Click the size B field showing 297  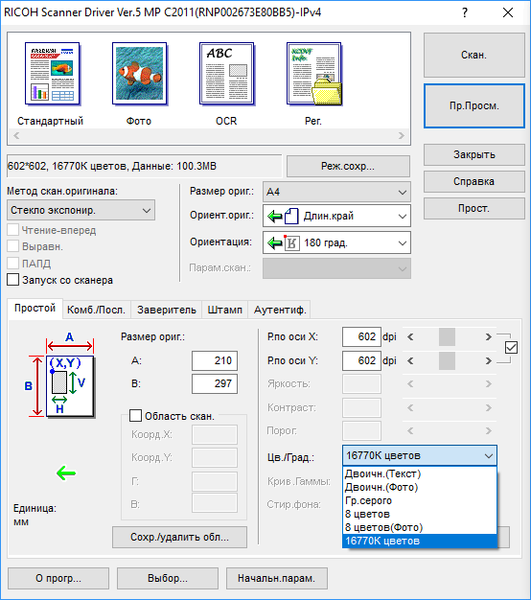(x=215, y=383)
